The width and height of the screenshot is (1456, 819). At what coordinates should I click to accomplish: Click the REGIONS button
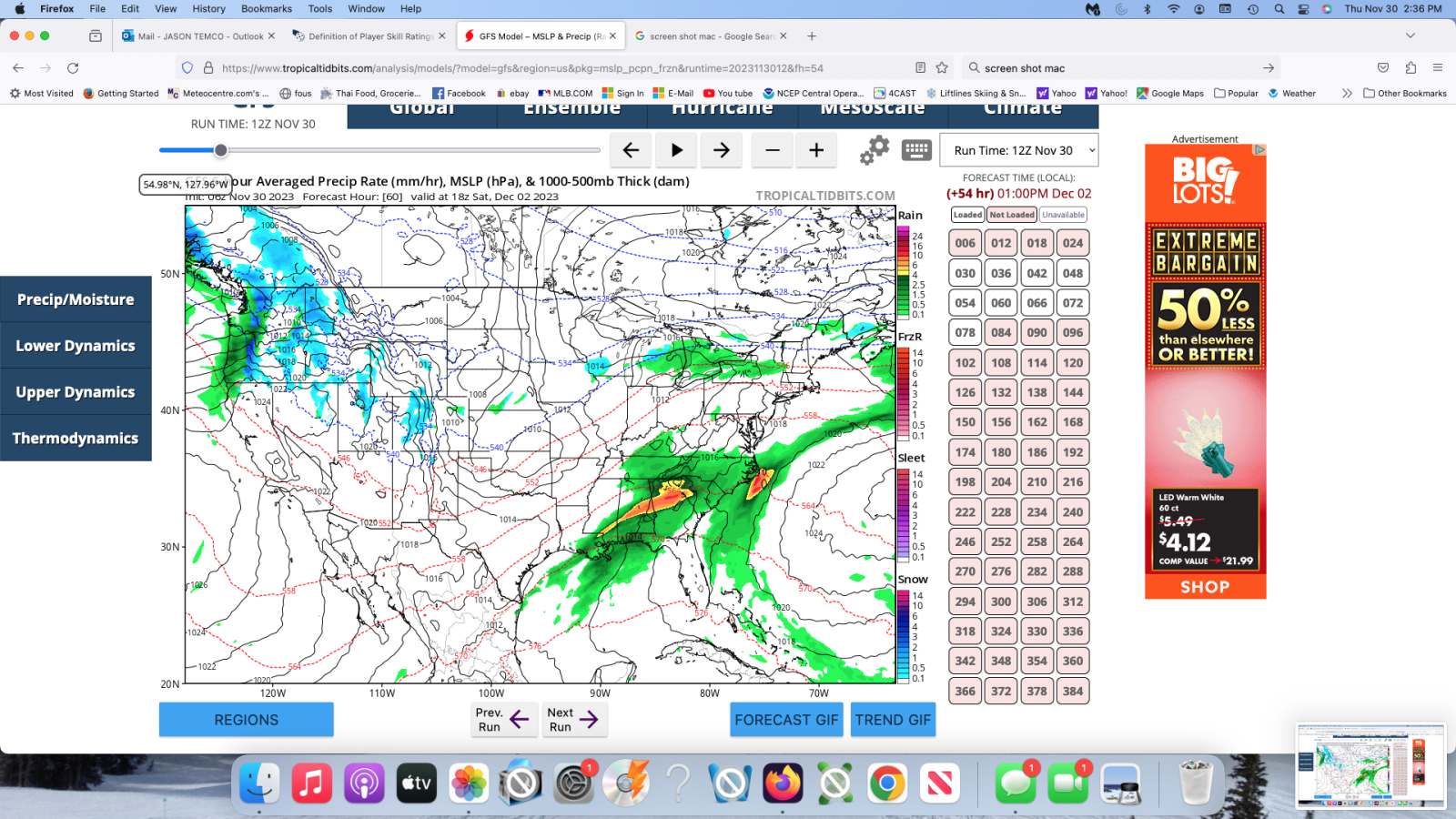246,720
